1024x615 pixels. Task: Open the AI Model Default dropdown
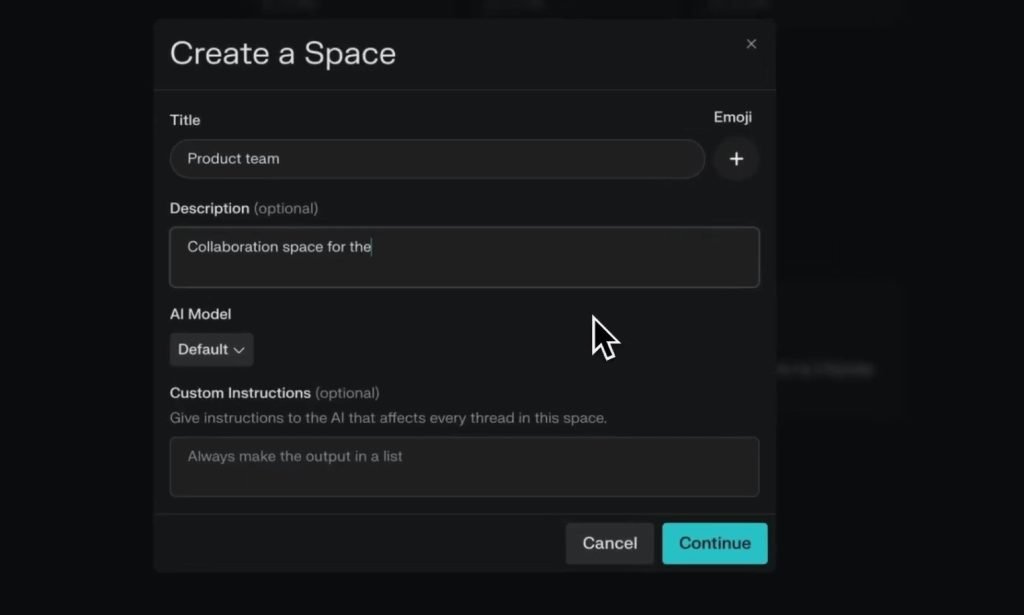[x=211, y=350]
